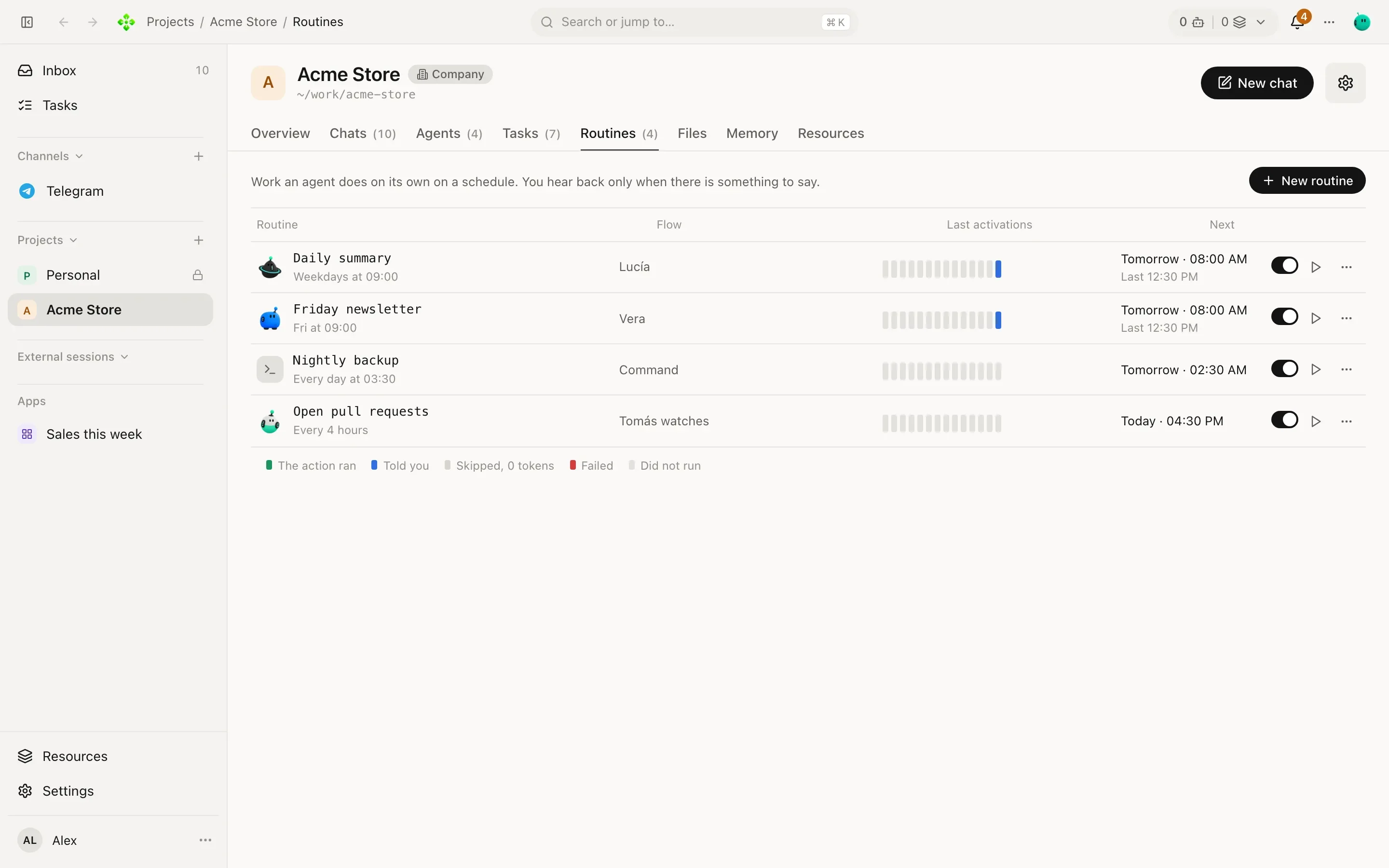Switch to the Overview tab
Screen dimensions: 1389x868
[280, 133]
